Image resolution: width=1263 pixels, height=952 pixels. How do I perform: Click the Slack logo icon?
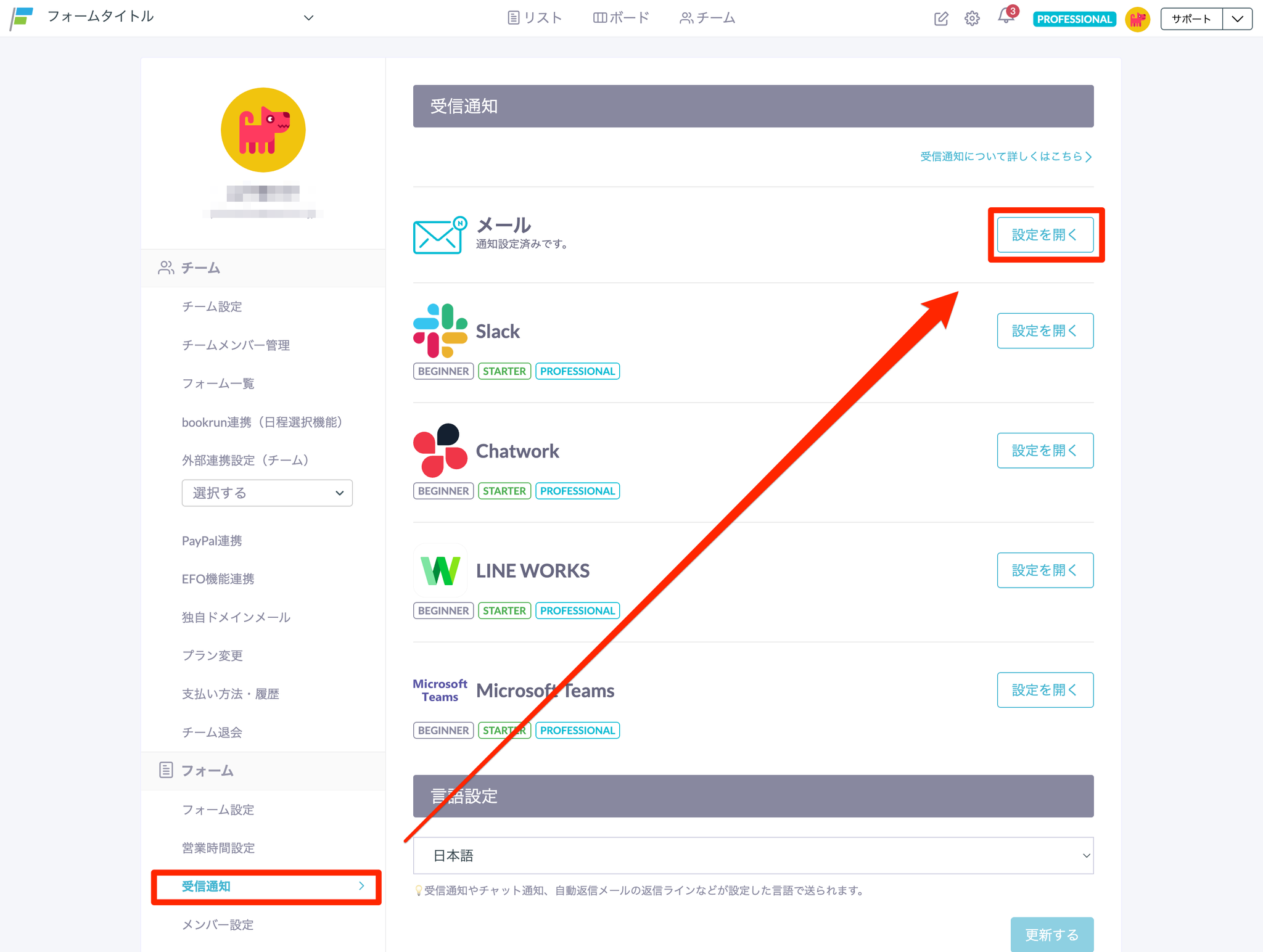(x=440, y=330)
